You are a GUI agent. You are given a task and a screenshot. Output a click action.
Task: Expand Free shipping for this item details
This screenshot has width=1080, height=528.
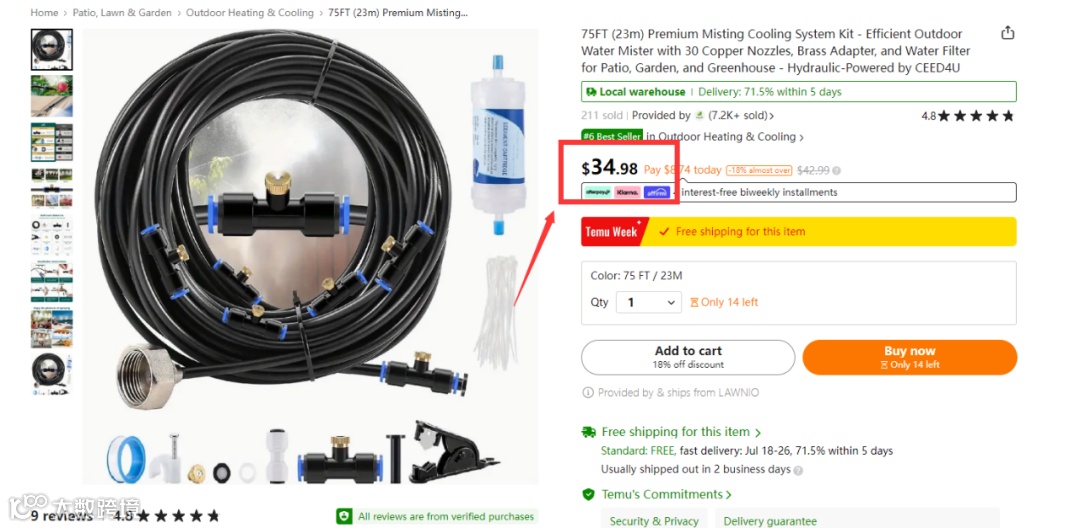pyautogui.click(x=681, y=432)
